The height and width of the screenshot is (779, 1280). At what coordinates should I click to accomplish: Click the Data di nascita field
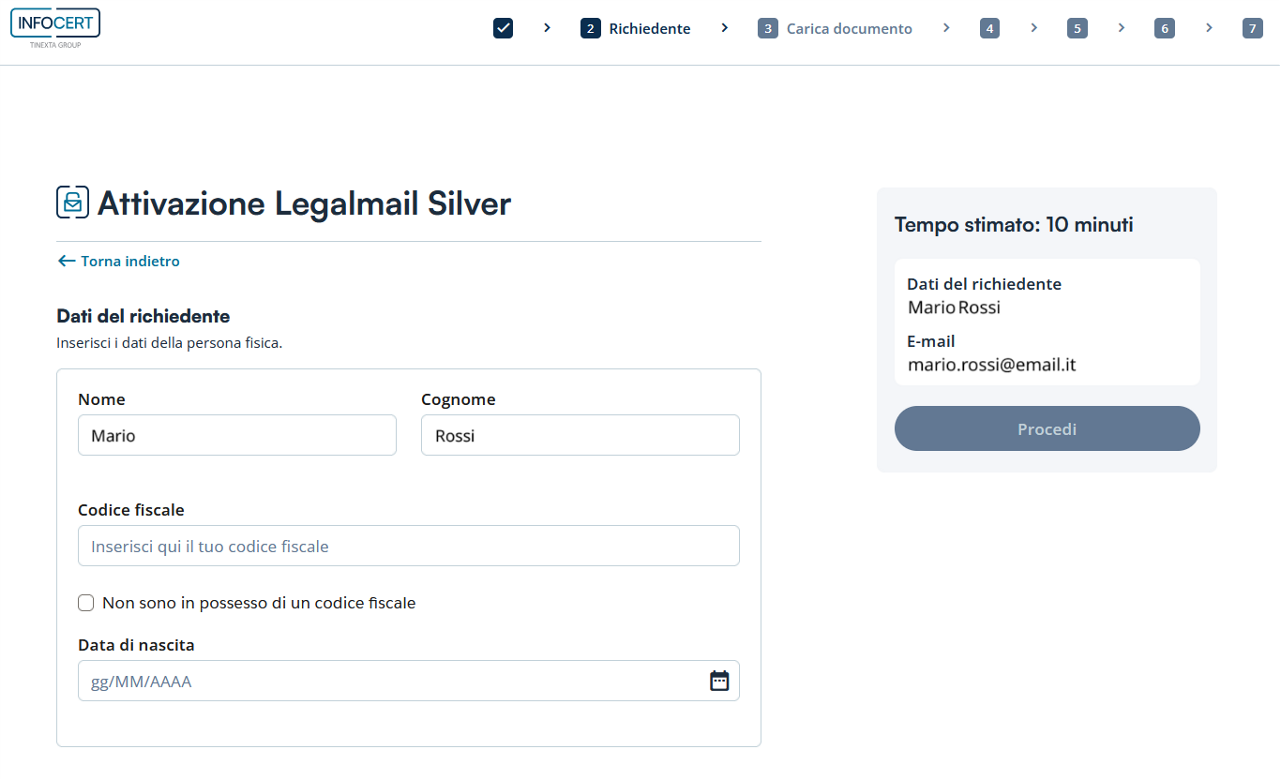click(390, 681)
